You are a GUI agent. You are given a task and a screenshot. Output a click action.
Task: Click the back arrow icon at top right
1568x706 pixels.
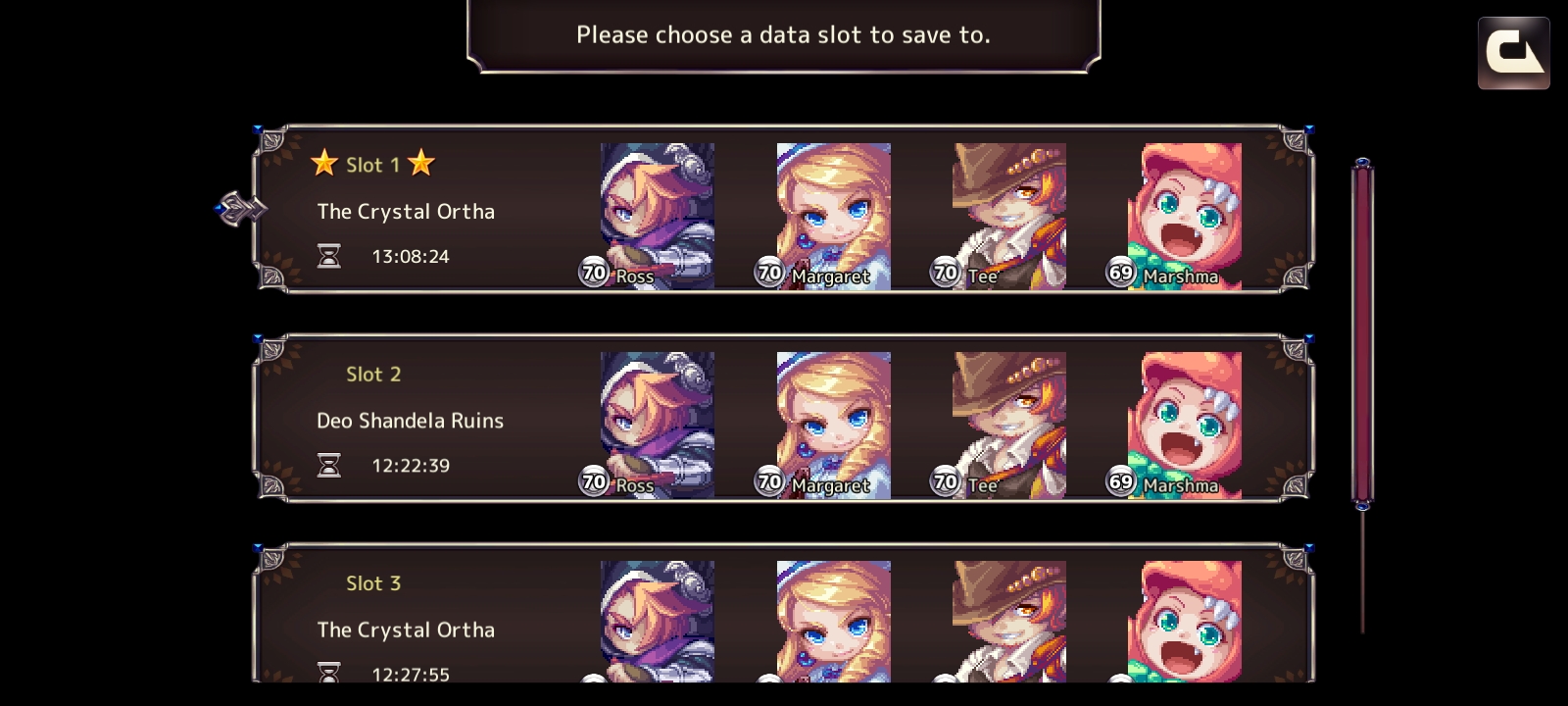click(x=1514, y=53)
